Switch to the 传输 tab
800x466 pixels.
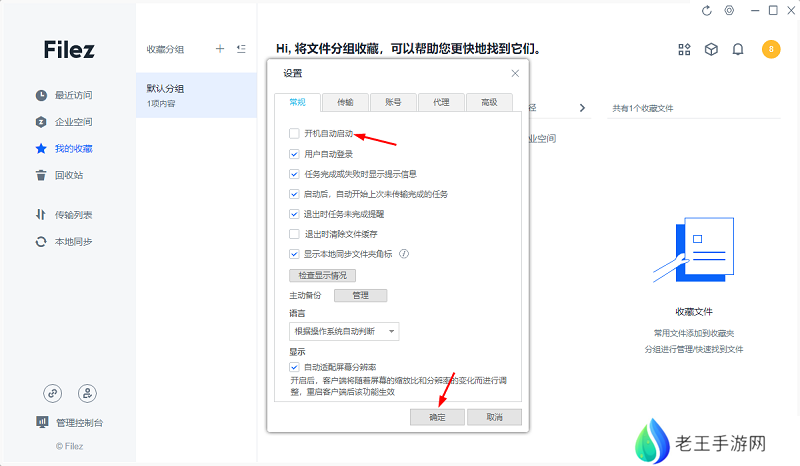(345, 102)
